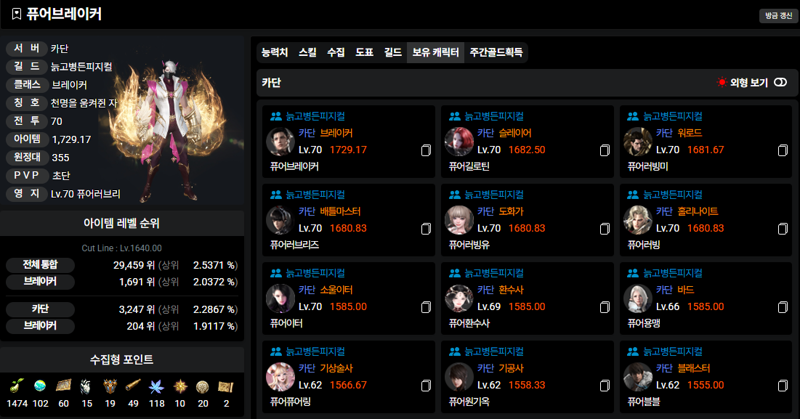Copy the 퓨어브레이커 character name icon
This screenshot has height=419, width=800.
[426, 150]
